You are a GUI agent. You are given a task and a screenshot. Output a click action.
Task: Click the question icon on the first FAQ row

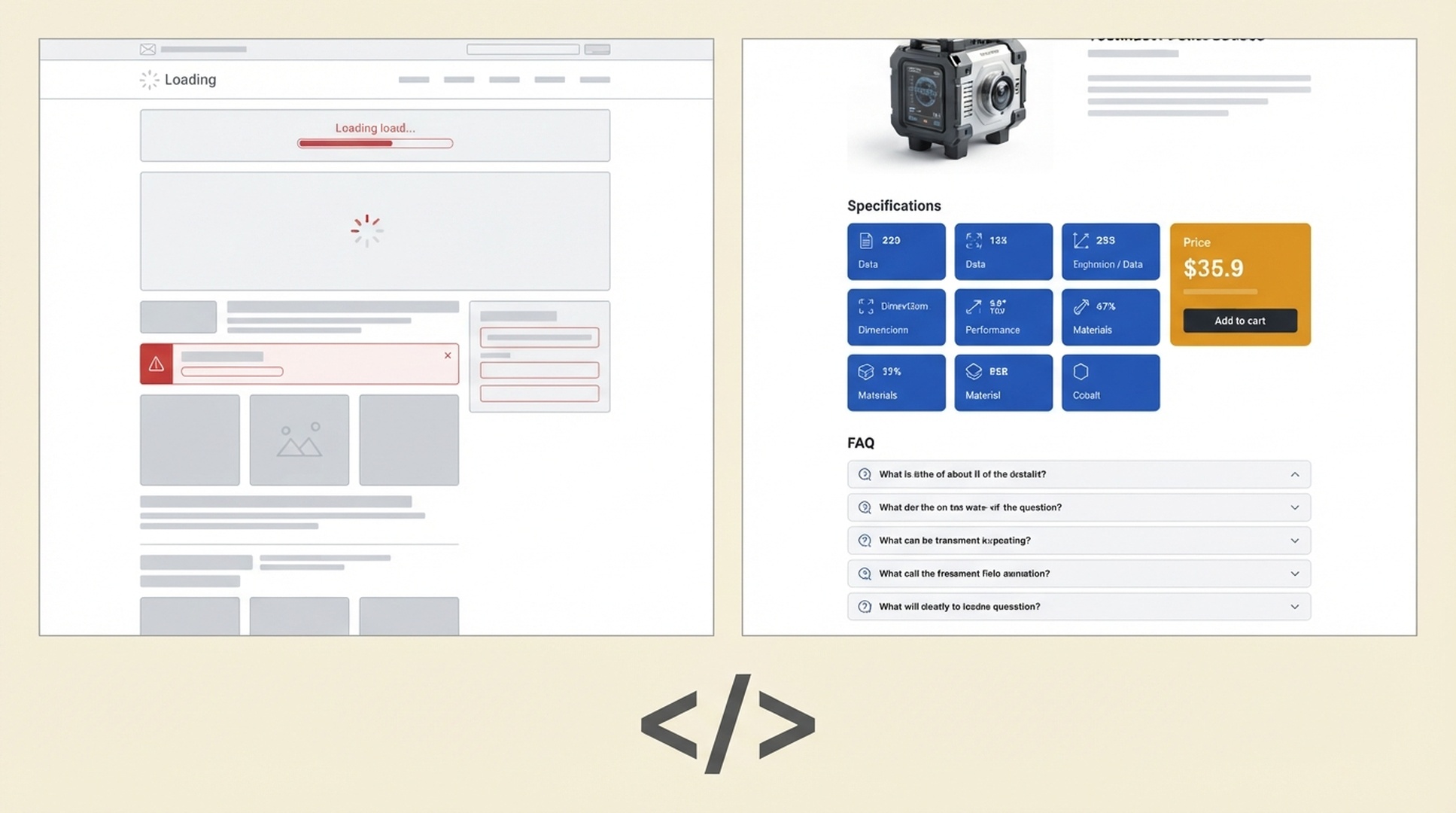click(x=865, y=474)
